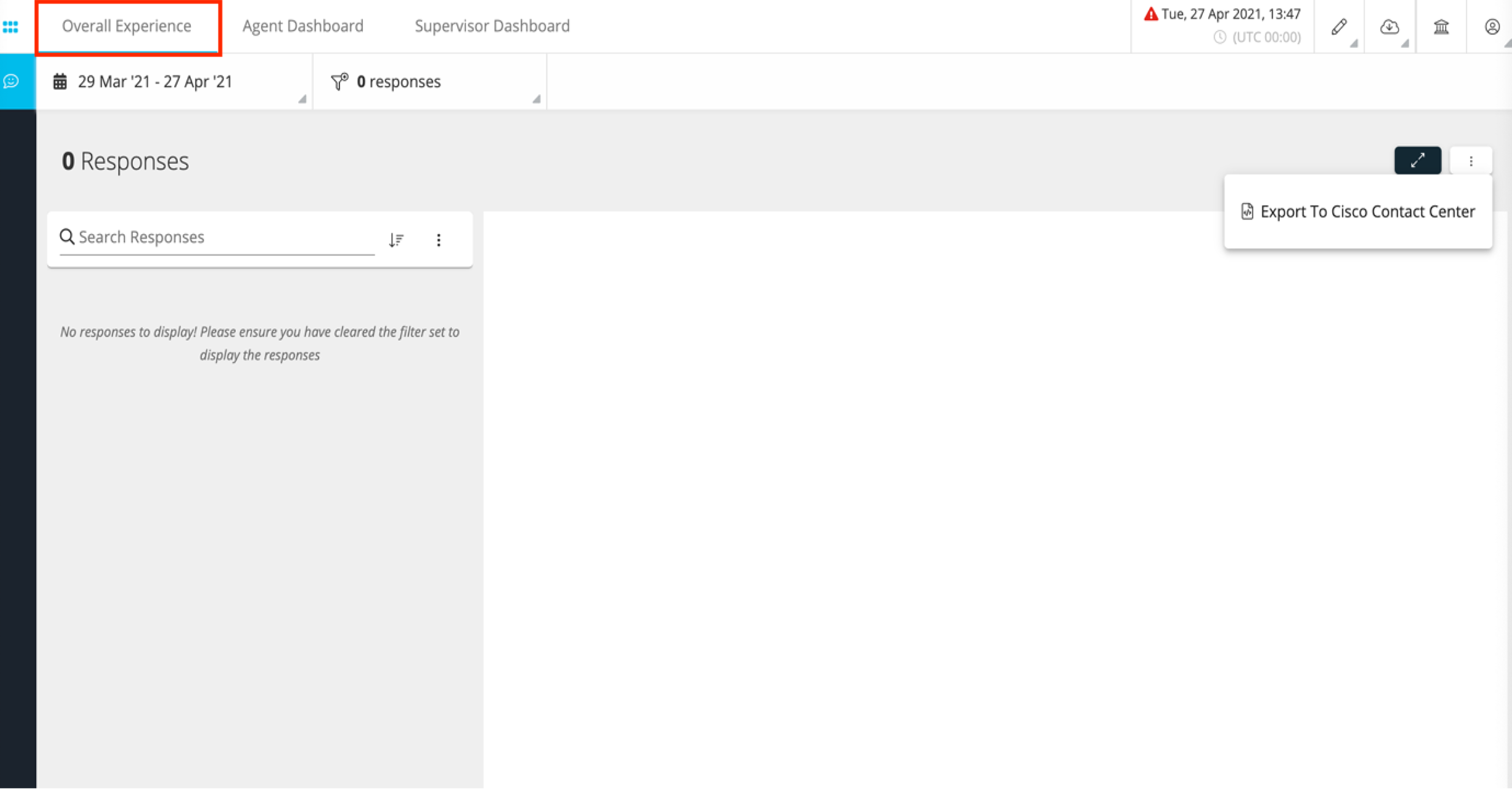Click the calendar icon beside the date range
This screenshot has height=789, width=1512.
tap(60, 81)
